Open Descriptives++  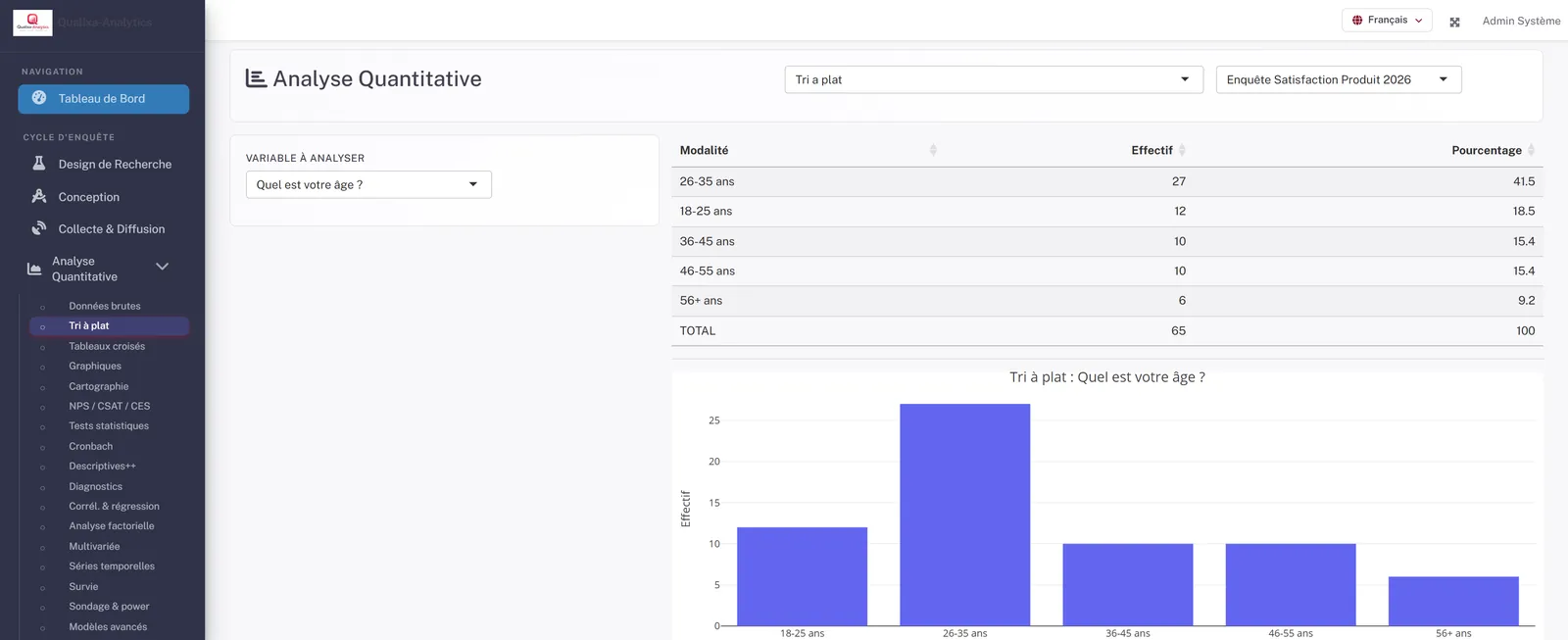103,466
